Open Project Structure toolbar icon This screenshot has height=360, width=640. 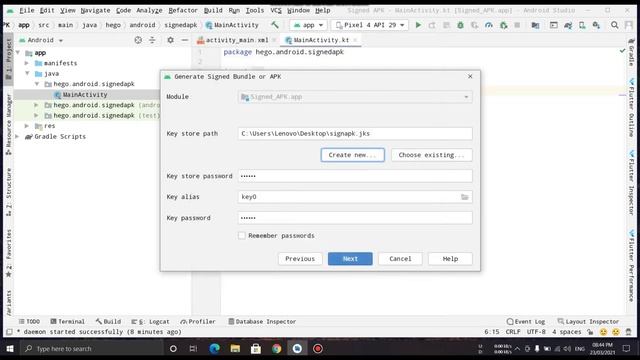pyautogui.click(x=535, y=25)
